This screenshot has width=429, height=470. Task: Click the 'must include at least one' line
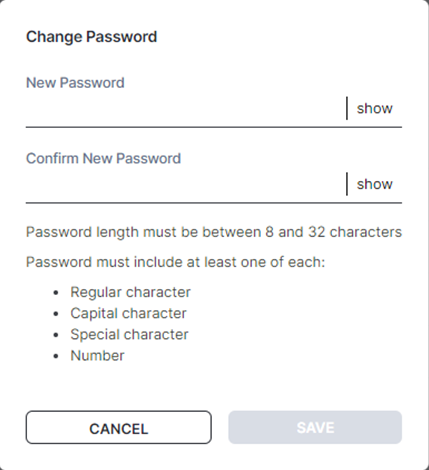click(175, 262)
